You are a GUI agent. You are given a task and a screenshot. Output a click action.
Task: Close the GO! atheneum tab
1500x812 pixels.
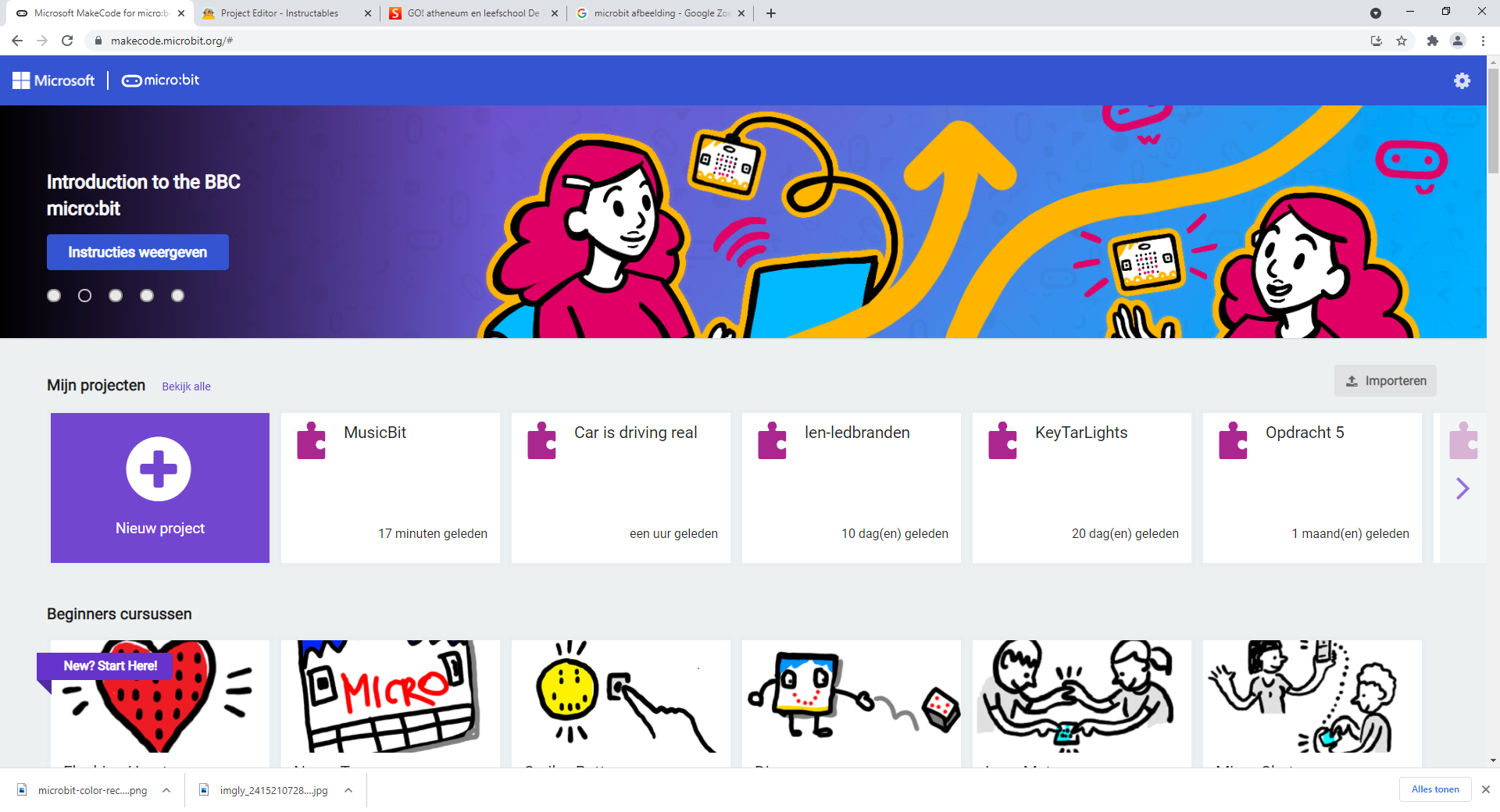[x=555, y=13]
